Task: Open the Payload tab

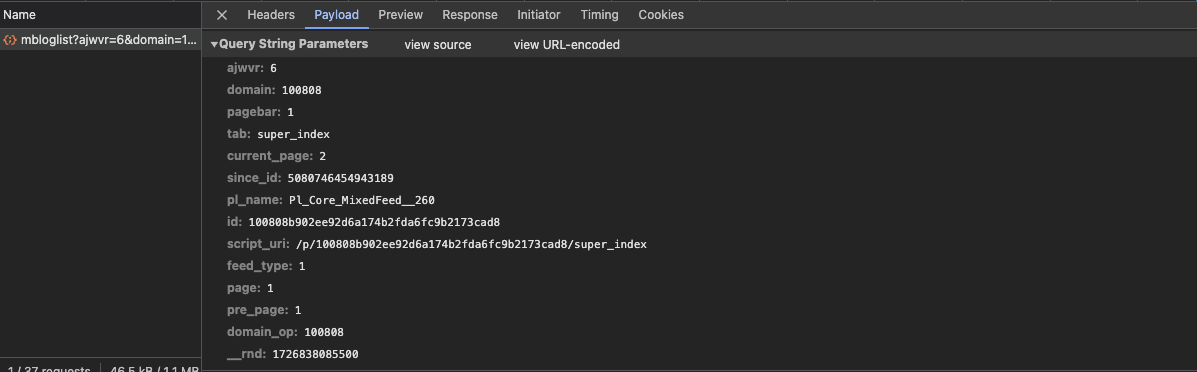Action: pyautogui.click(x=336, y=15)
